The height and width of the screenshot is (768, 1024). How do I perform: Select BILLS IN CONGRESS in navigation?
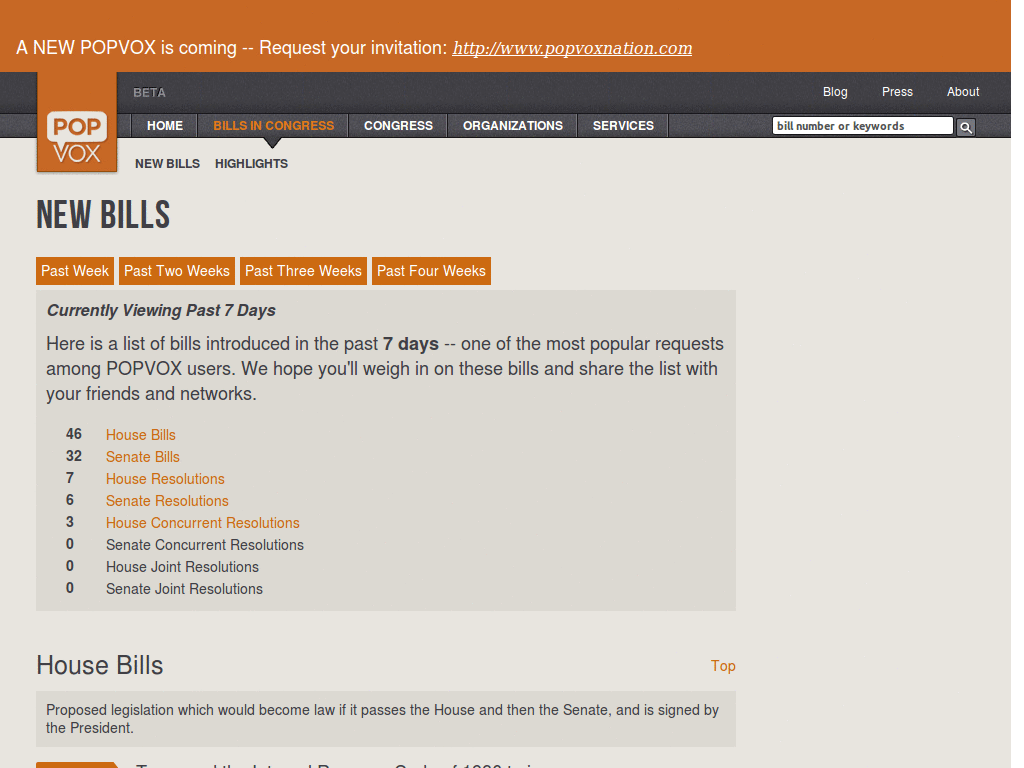274,125
